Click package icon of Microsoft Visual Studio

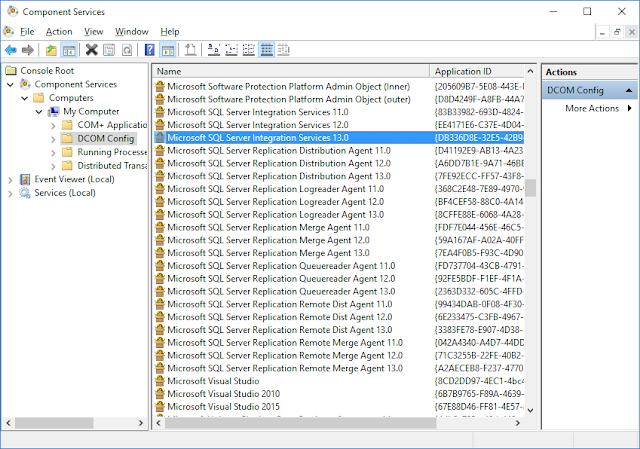(x=160, y=381)
